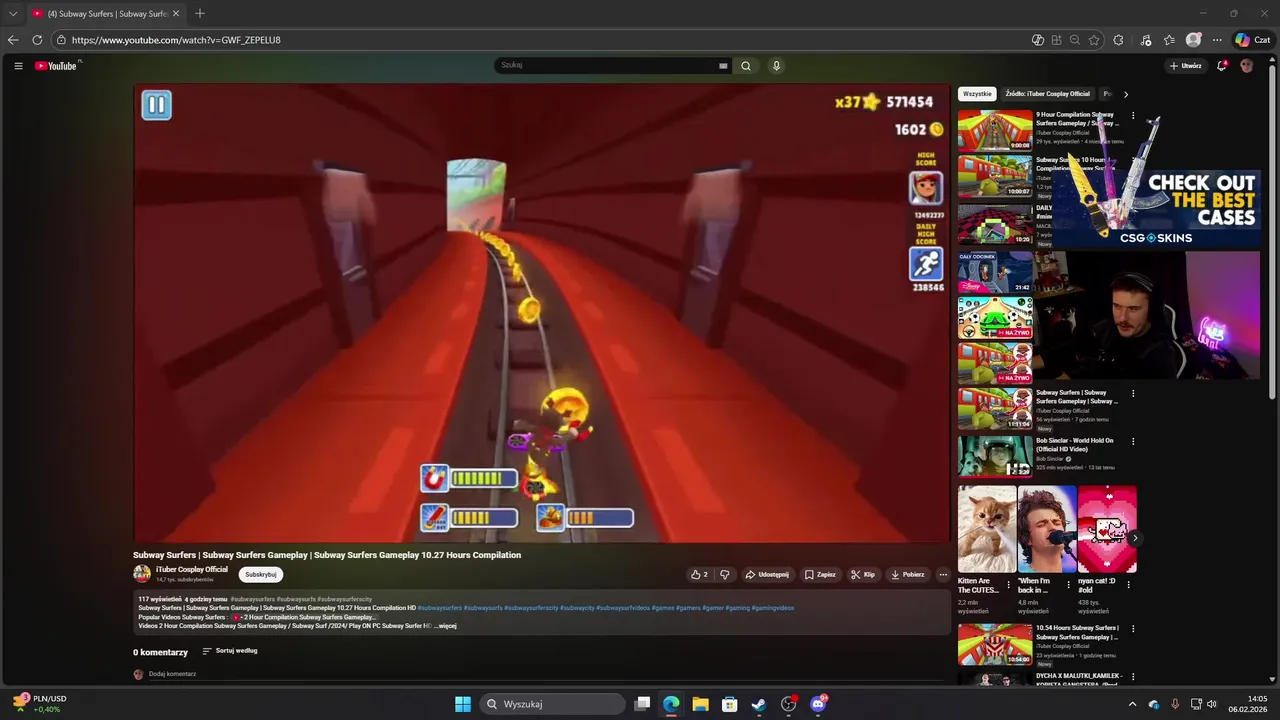The width and height of the screenshot is (1280, 720).
Task: Open the tab actions dropdown arrow
Action: (x=13, y=14)
